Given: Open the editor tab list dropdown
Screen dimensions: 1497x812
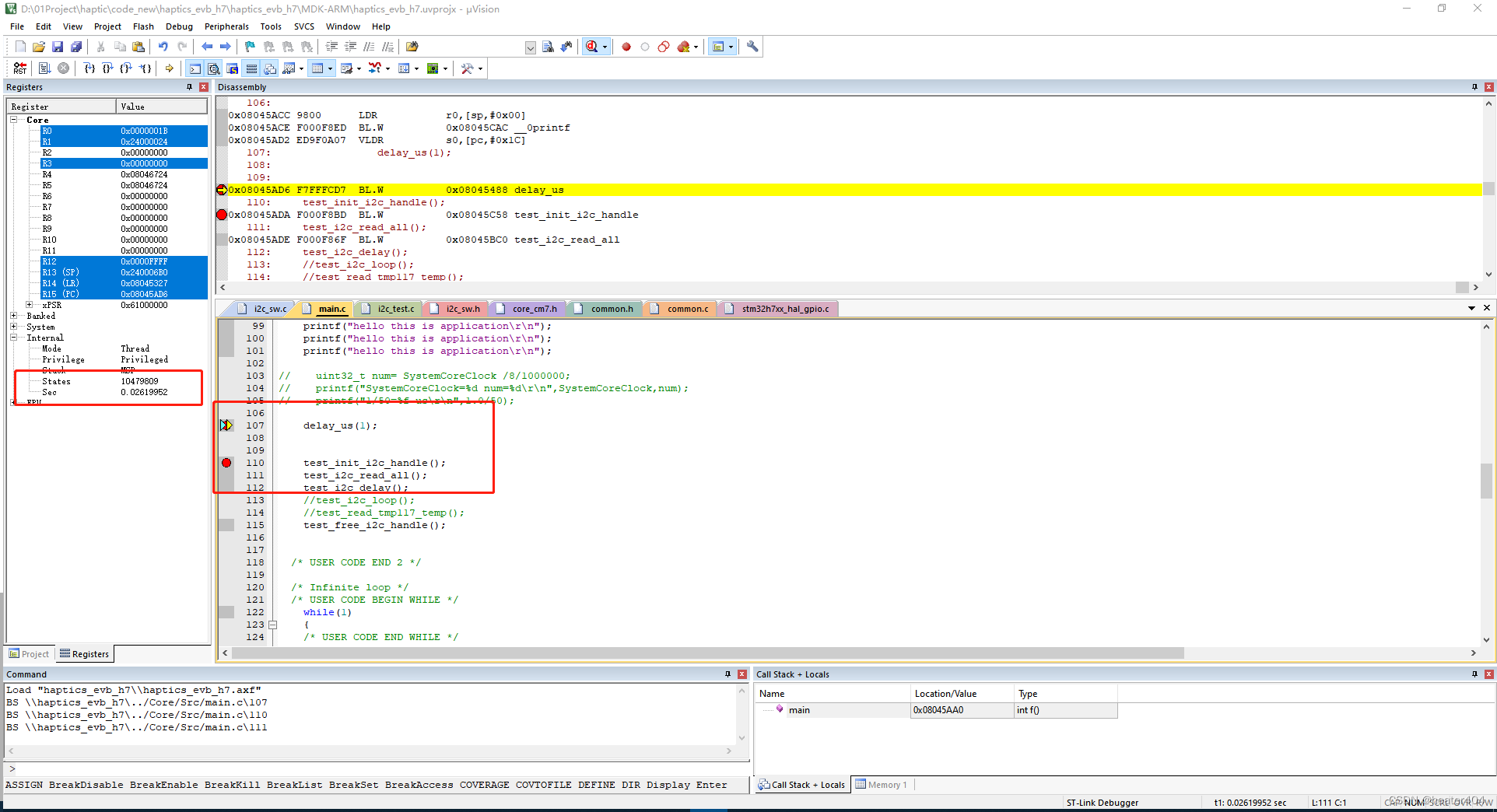Looking at the screenshot, I should [1471, 308].
